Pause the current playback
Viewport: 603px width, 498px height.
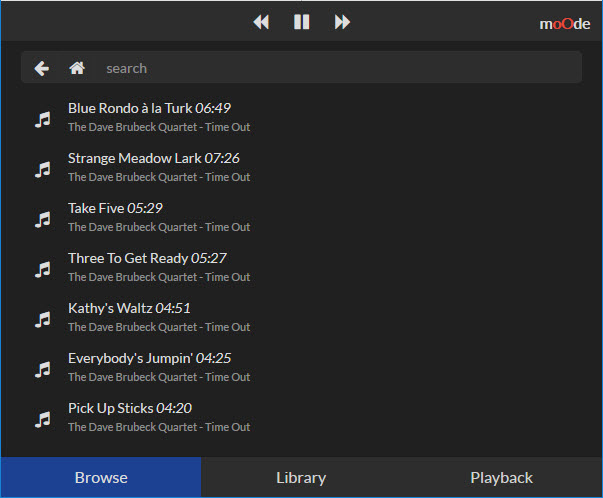pos(302,22)
